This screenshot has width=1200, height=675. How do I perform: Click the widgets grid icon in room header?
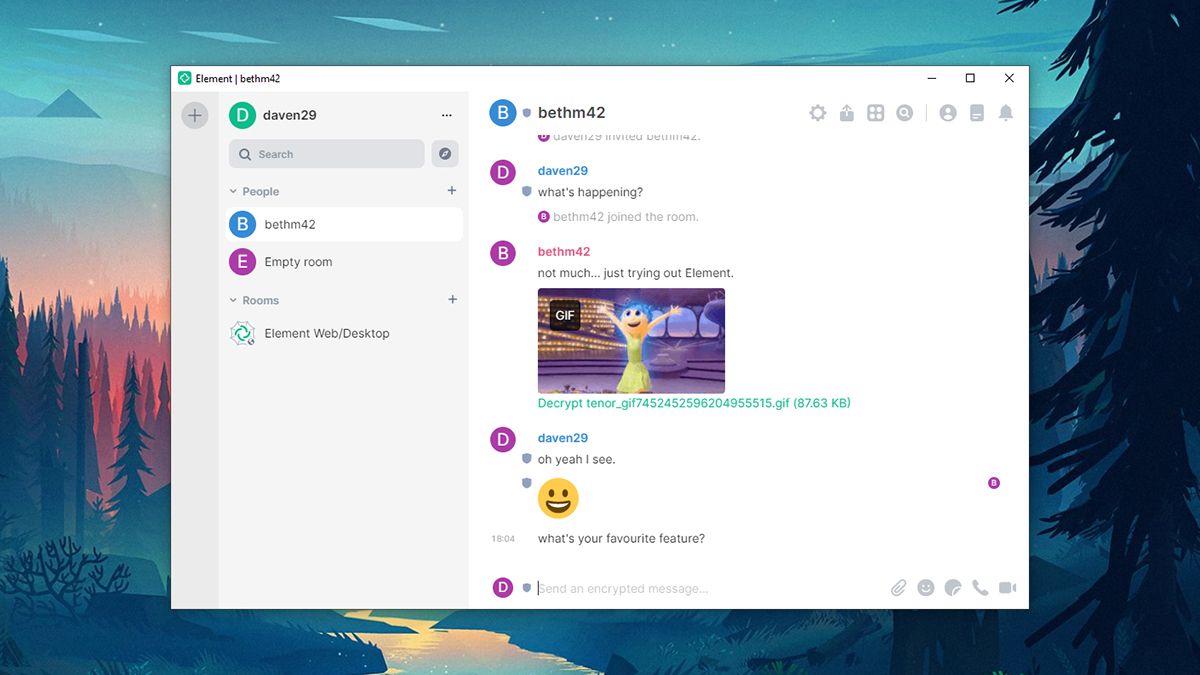[875, 112]
